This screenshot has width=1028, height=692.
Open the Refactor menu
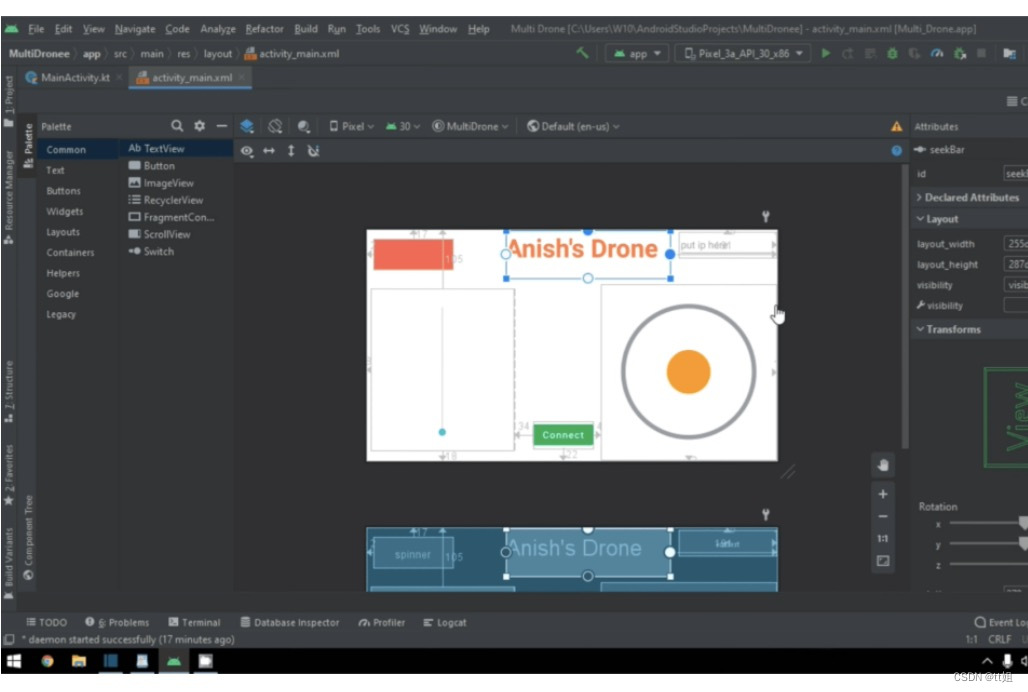tap(264, 29)
